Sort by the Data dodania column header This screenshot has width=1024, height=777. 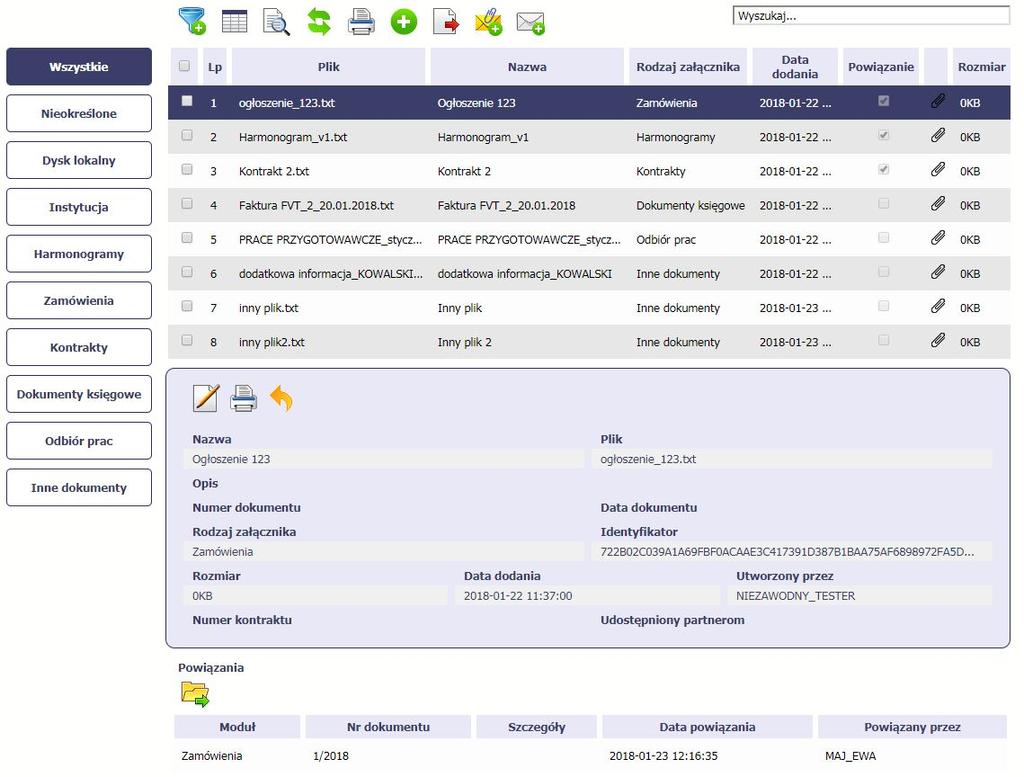click(x=795, y=67)
